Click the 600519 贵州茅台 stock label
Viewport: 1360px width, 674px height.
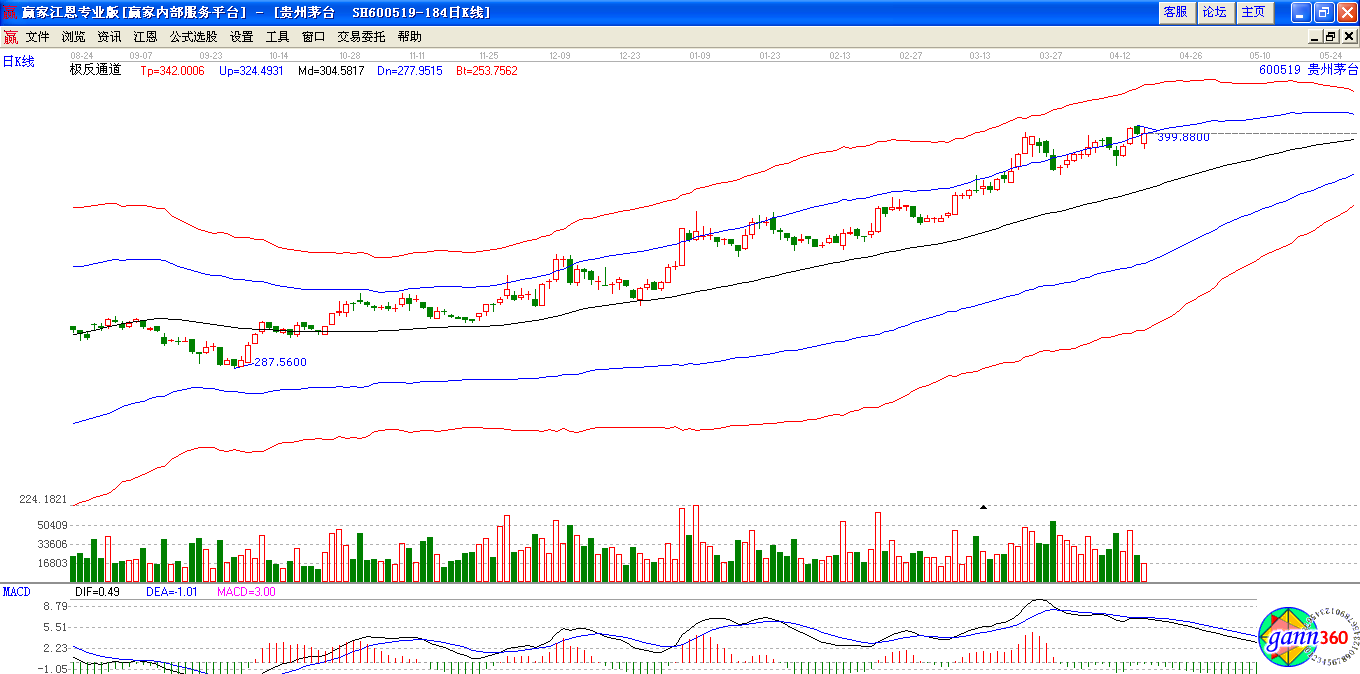(1309, 70)
